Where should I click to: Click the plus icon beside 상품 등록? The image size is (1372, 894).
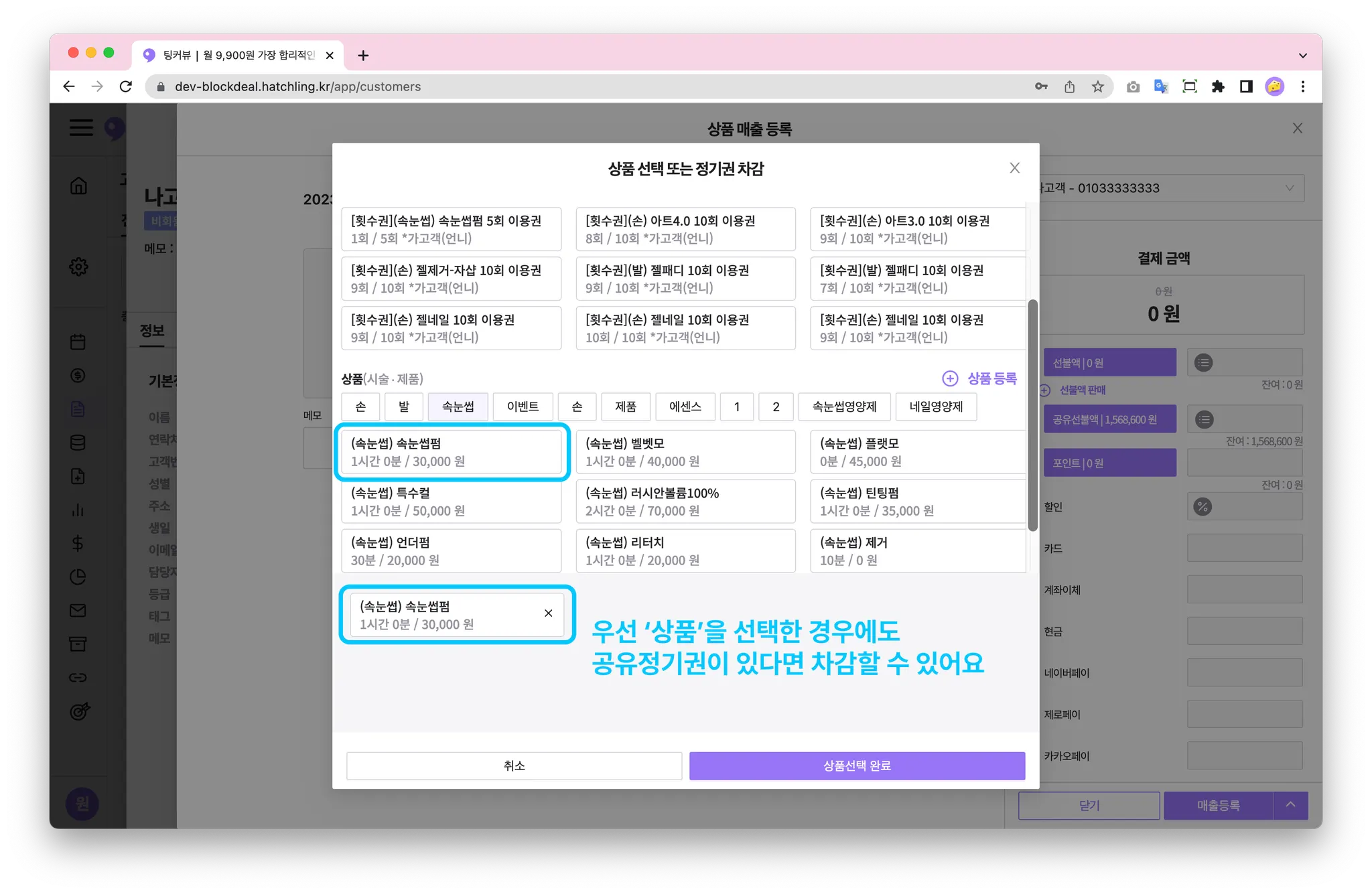(949, 378)
